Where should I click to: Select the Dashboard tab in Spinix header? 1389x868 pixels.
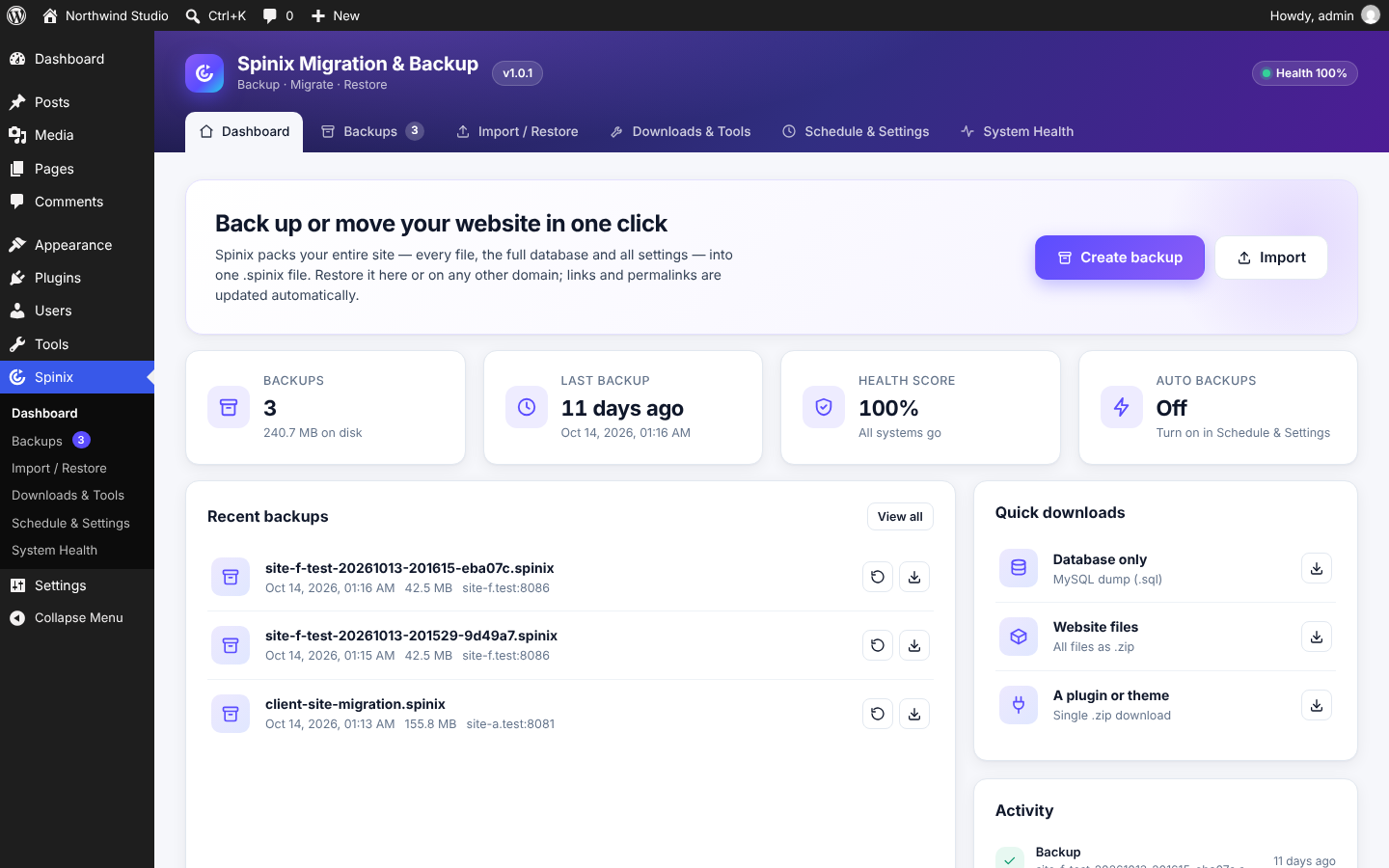coord(244,132)
